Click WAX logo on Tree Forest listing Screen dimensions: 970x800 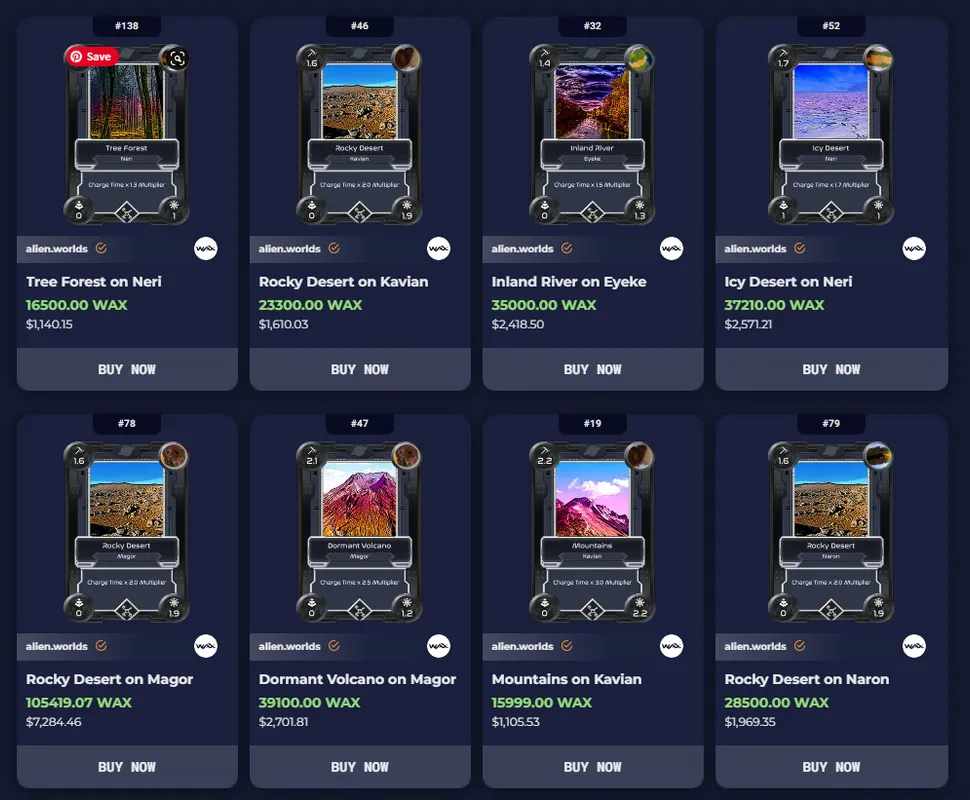click(205, 249)
